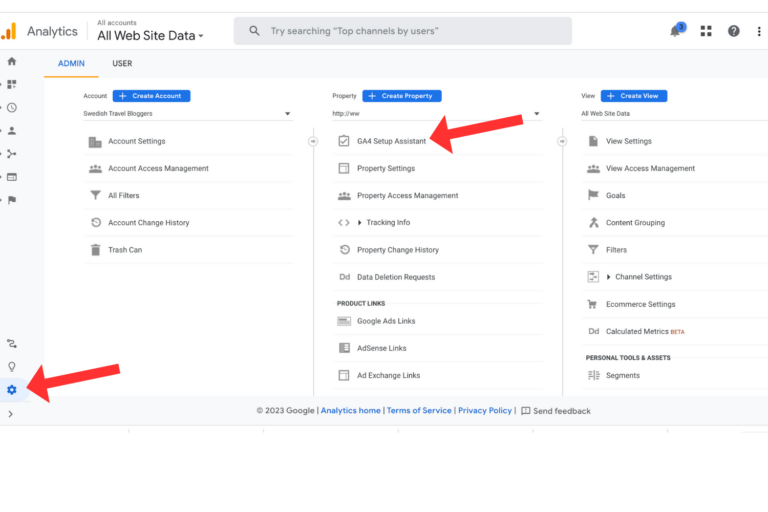This screenshot has height=512, width=768.
Task: Expand the Swedish Travel Bloggers account dropdown
Action: [x=188, y=114]
